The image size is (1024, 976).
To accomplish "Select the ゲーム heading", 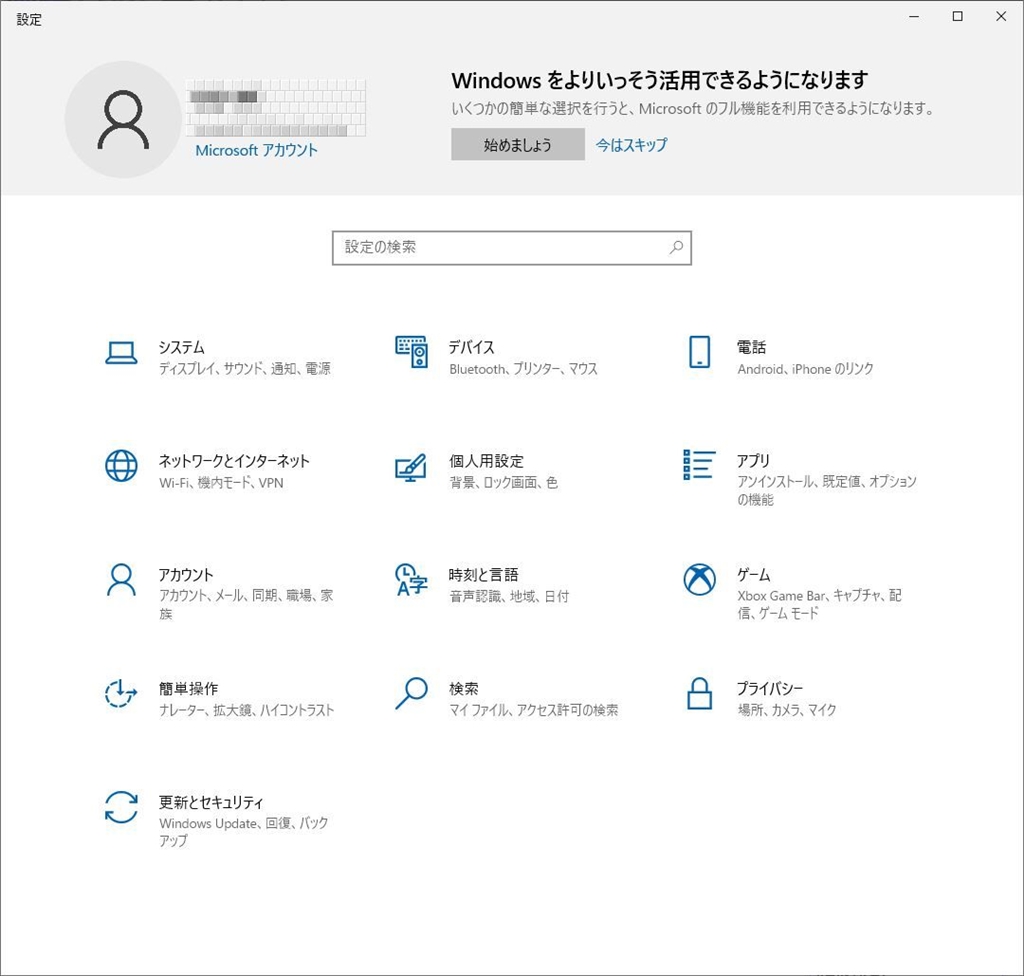I will coord(754,574).
